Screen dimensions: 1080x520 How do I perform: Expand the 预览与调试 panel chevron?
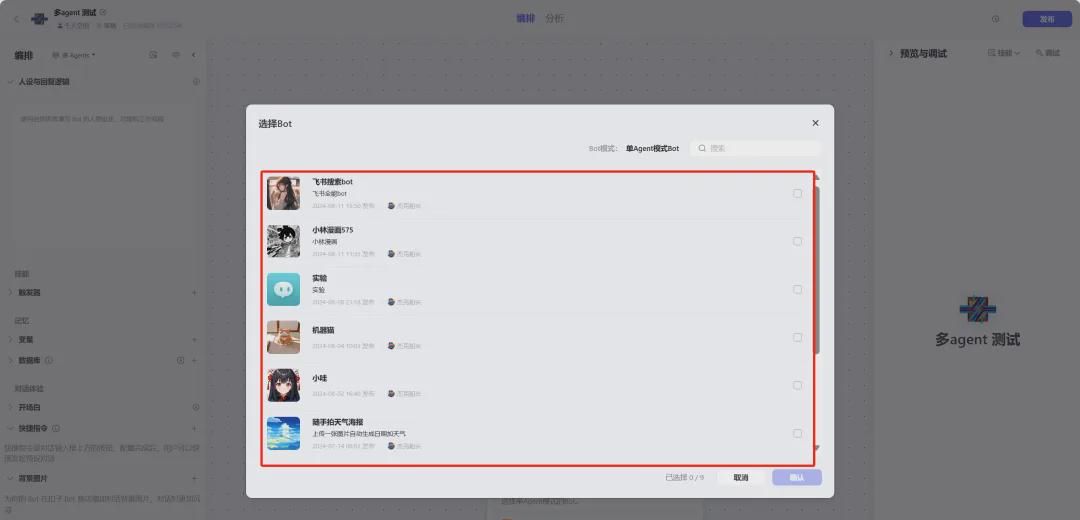pyautogui.click(x=891, y=53)
